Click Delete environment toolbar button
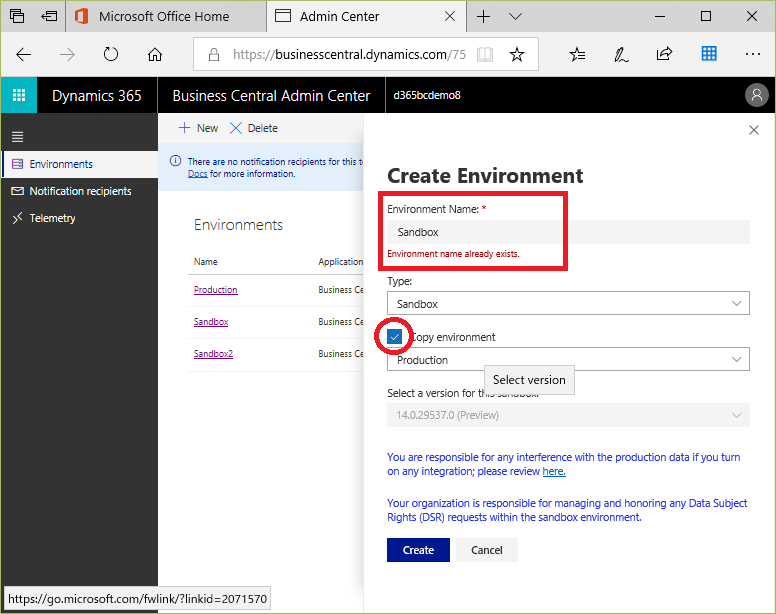The image size is (776, 614). click(x=254, y=128)
